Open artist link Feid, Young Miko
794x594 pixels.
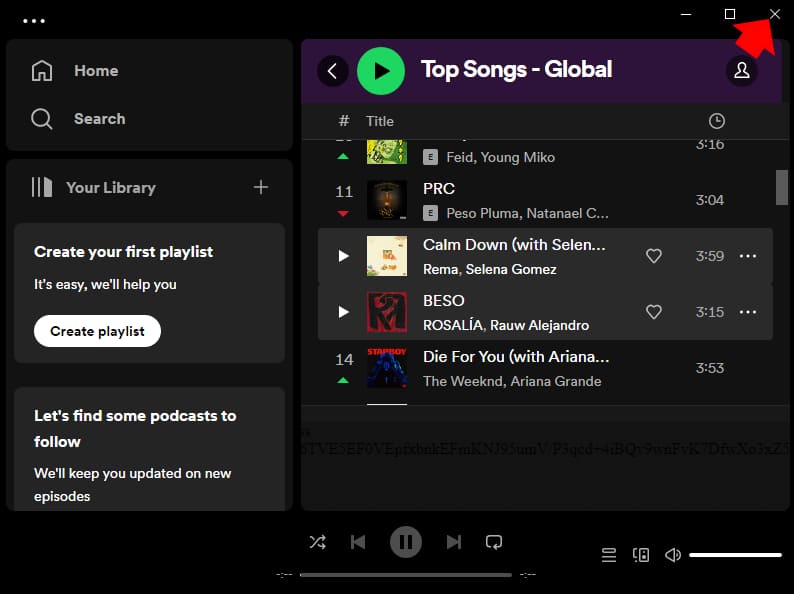point(500,157)
